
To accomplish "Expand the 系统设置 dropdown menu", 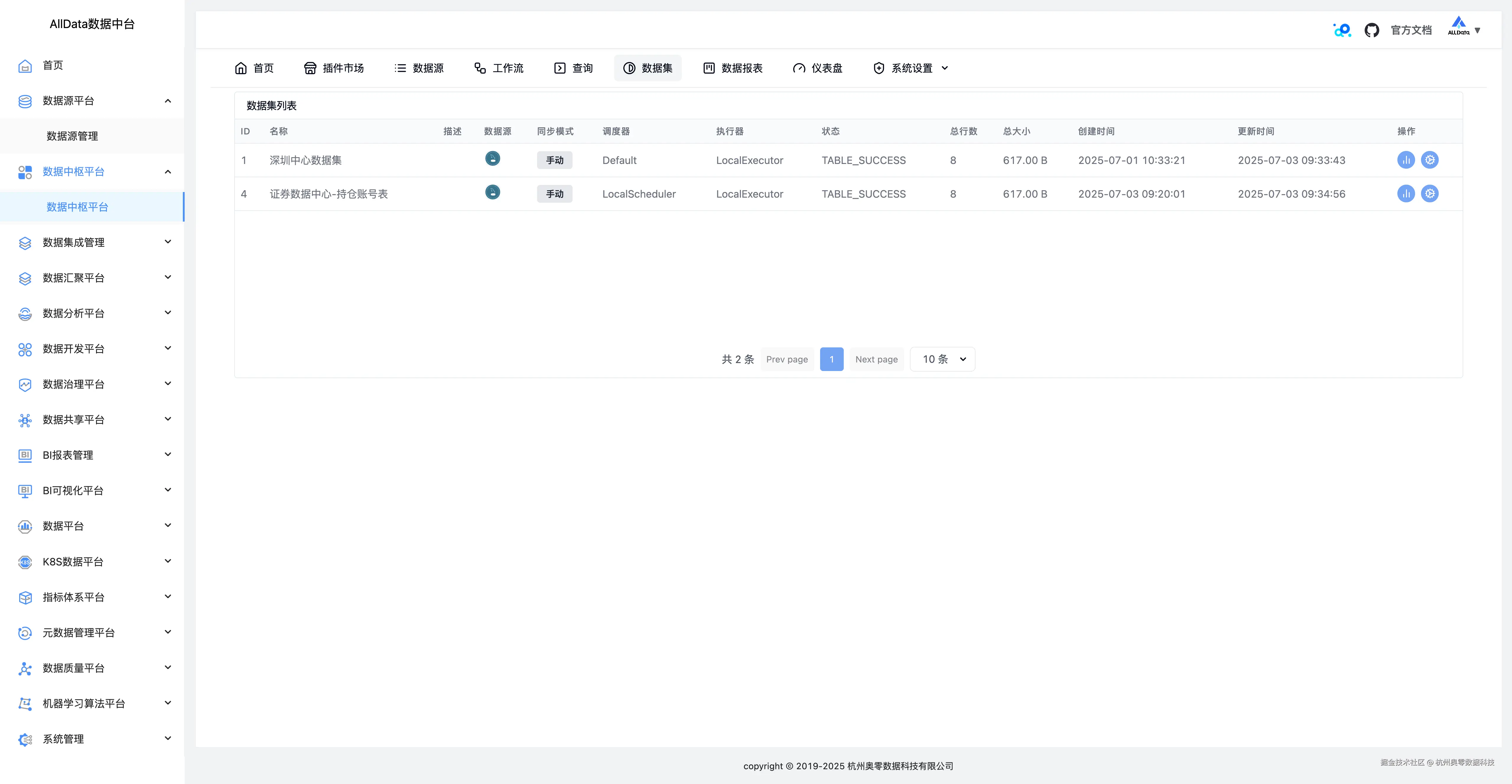I will click(911, 68).
